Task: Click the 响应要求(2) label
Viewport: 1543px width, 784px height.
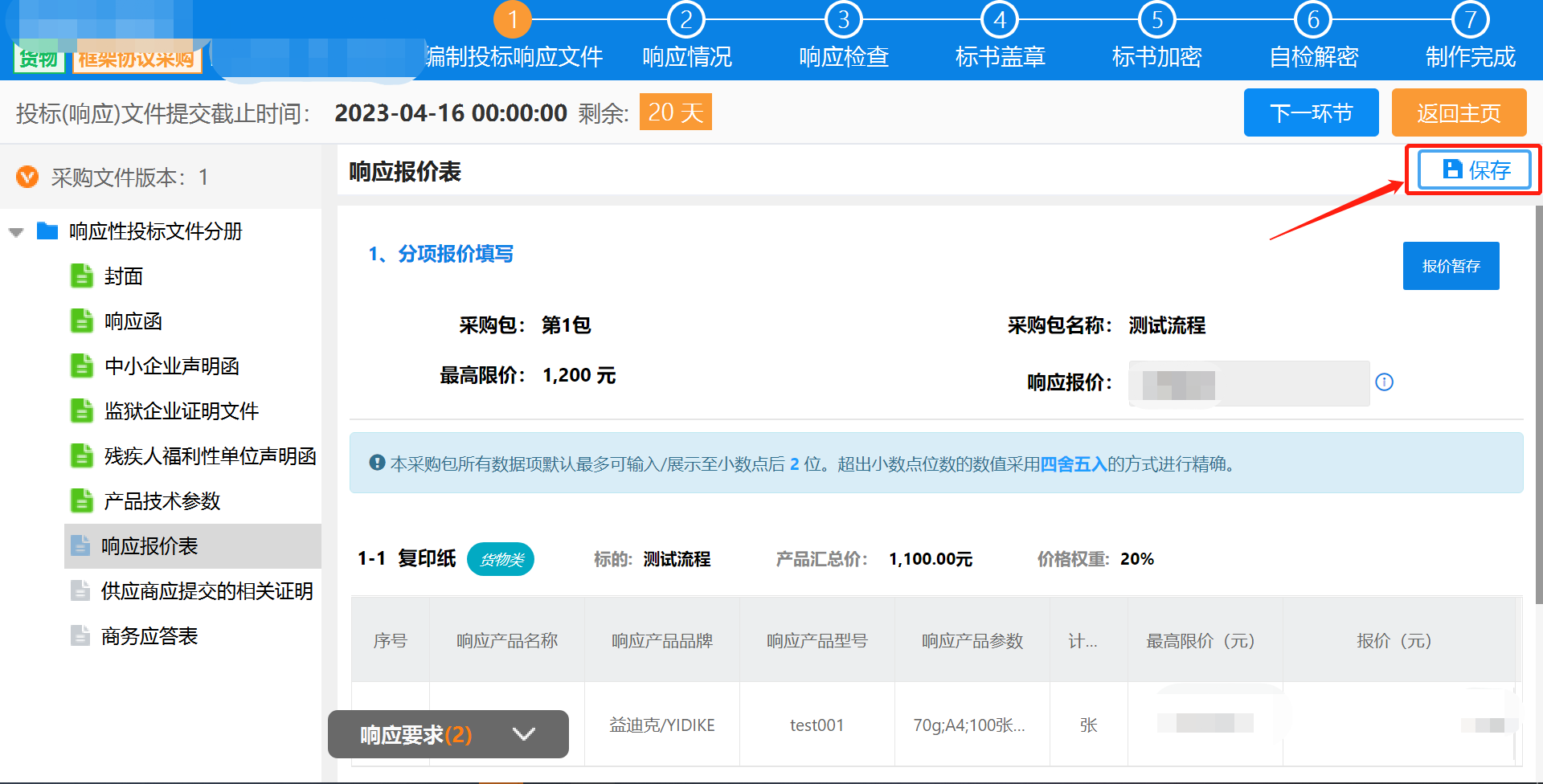Action: coord(416,735)
